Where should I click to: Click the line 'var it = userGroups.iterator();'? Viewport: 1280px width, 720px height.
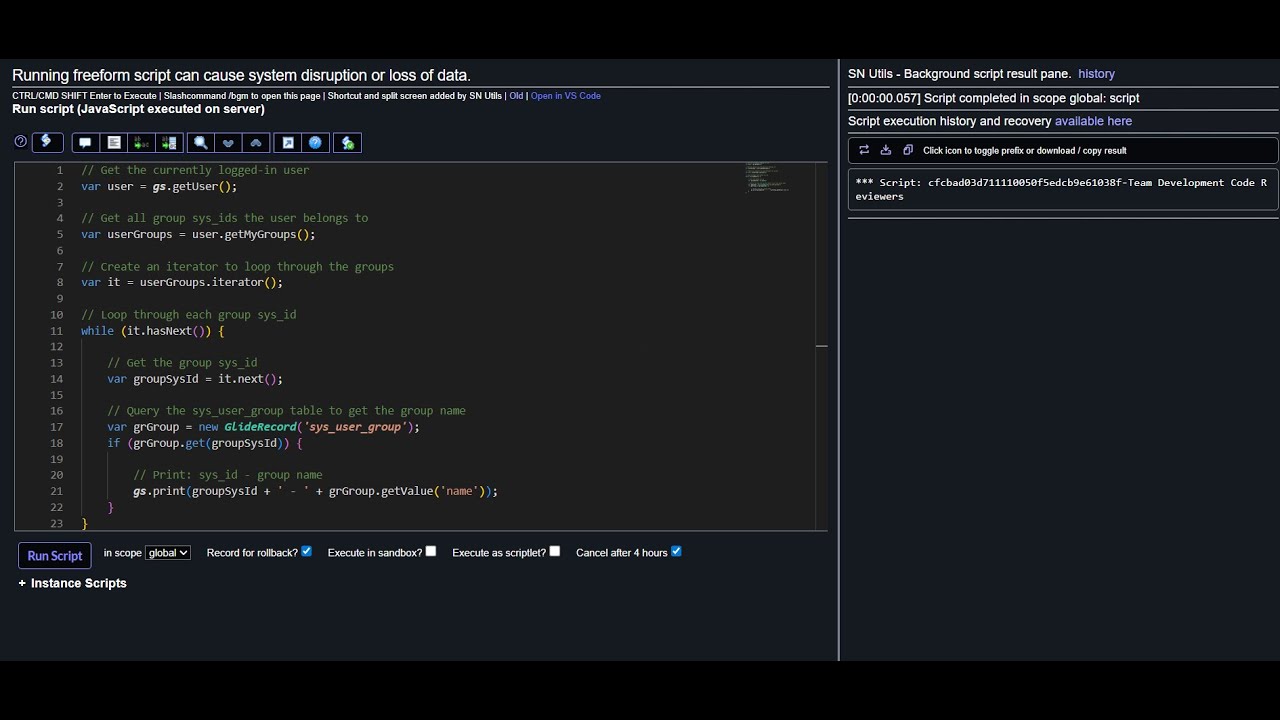point(182,282)
